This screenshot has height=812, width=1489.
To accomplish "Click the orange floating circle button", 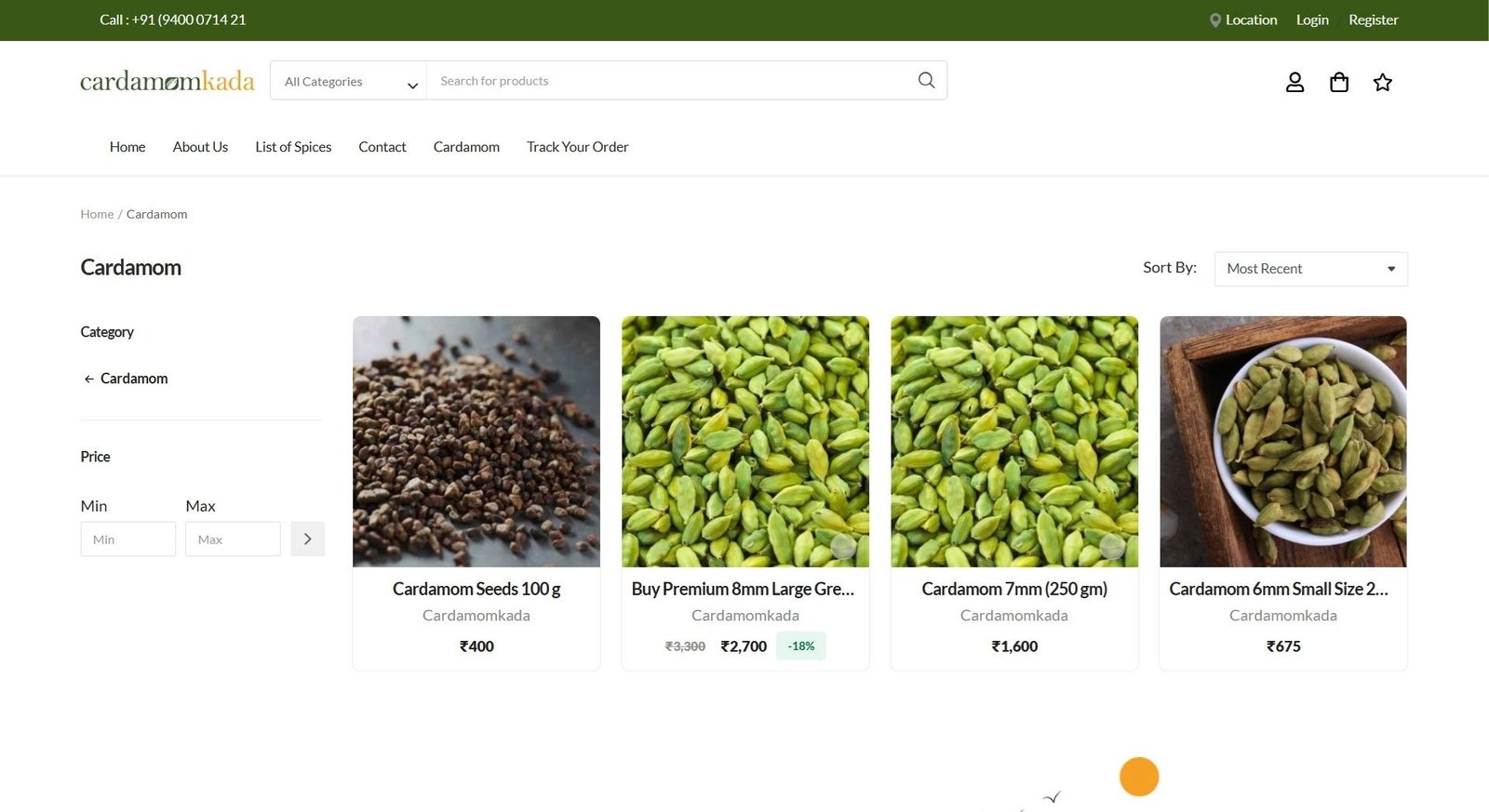I will (x=1138, y=777).
